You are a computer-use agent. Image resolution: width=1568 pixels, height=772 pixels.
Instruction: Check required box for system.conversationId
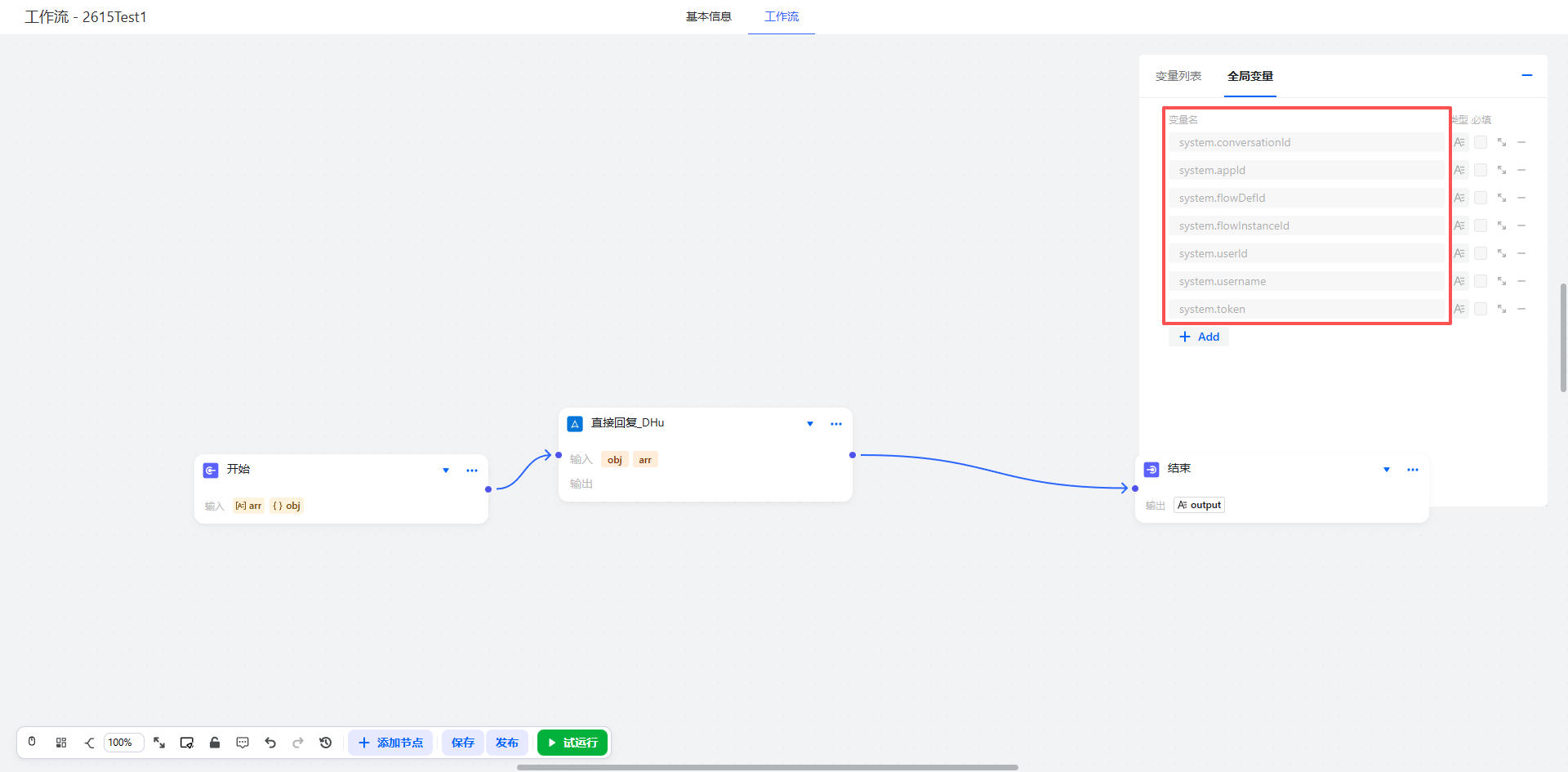coord(1480,142)
